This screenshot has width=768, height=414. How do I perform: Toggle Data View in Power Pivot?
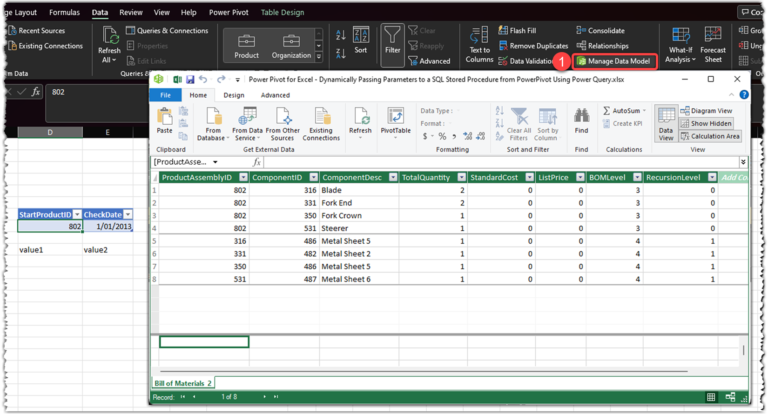pos(666,124)
